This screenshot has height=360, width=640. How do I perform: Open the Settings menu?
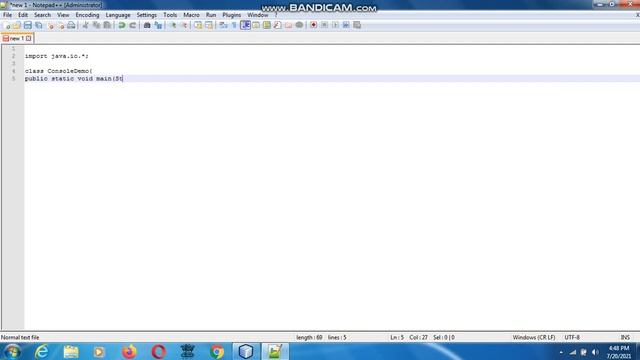click(x=147, y=15)
